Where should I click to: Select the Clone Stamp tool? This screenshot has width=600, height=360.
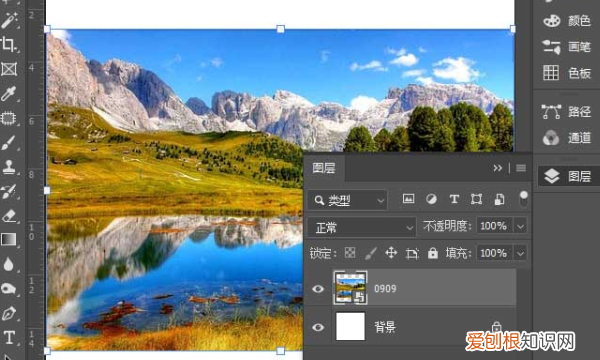click(9, 167)
